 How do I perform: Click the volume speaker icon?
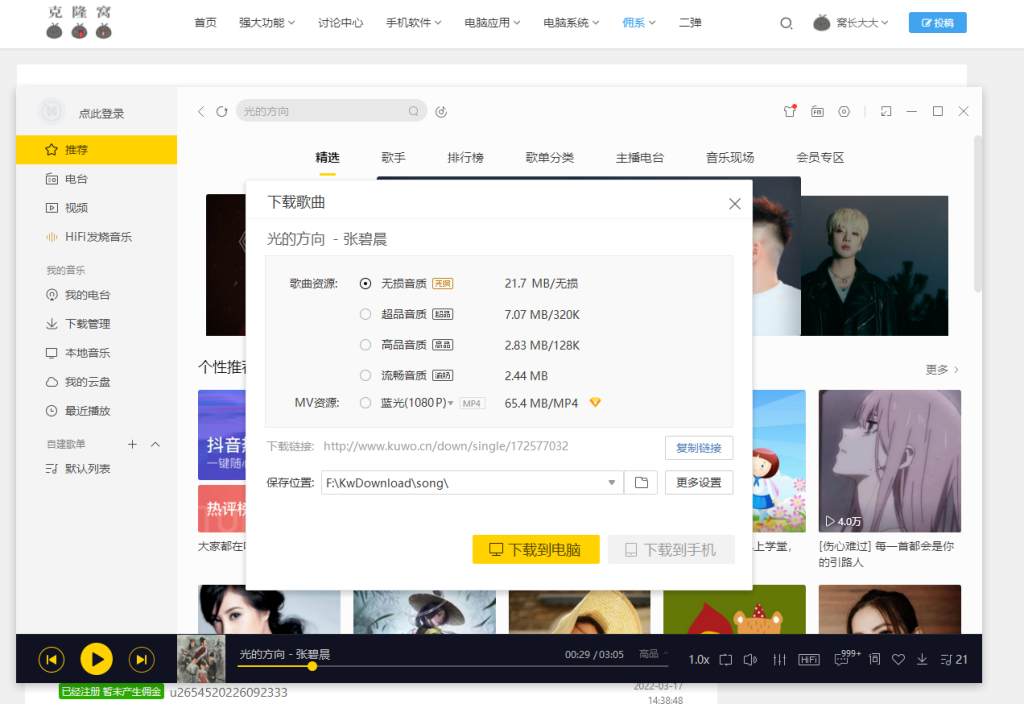click(x=750, y=660)
